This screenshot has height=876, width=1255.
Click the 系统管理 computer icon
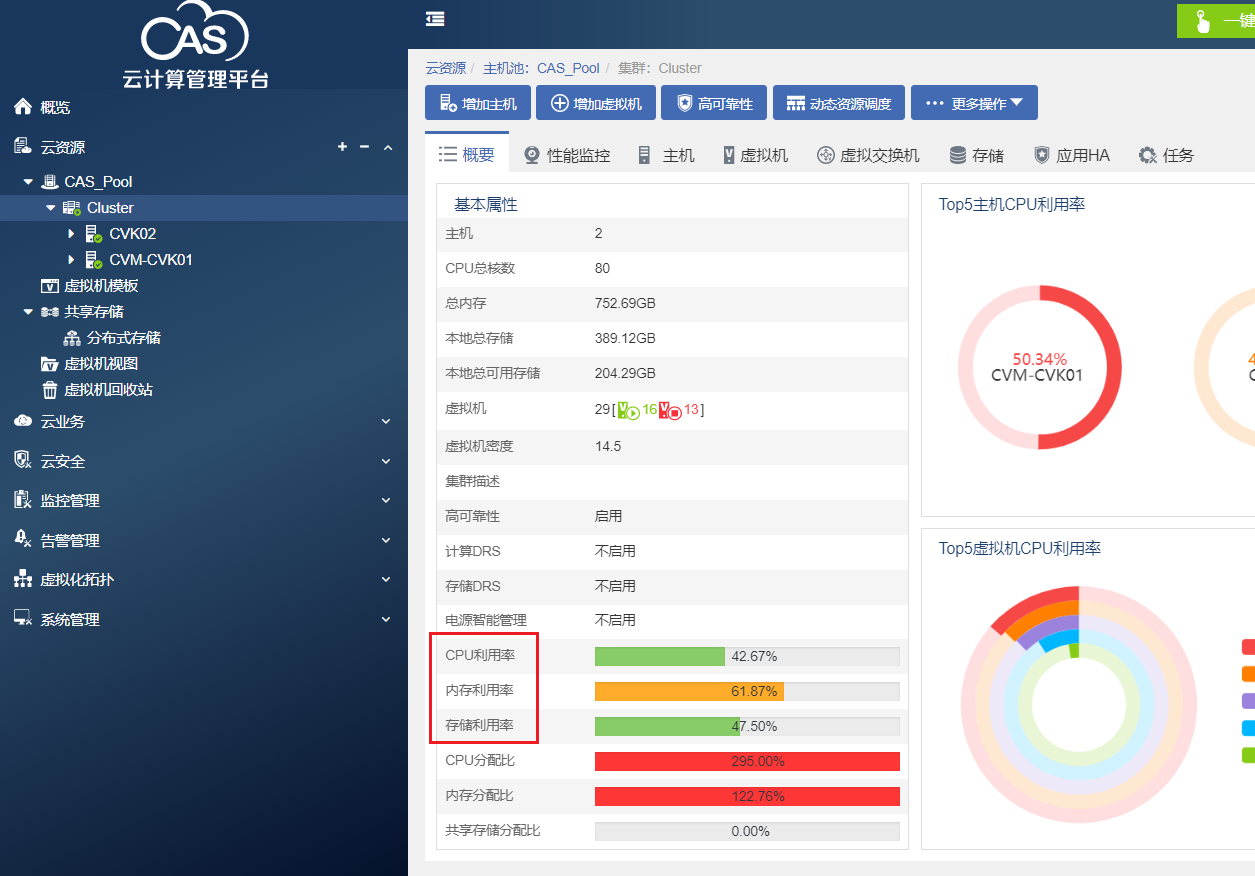click(x=23, y=618)
